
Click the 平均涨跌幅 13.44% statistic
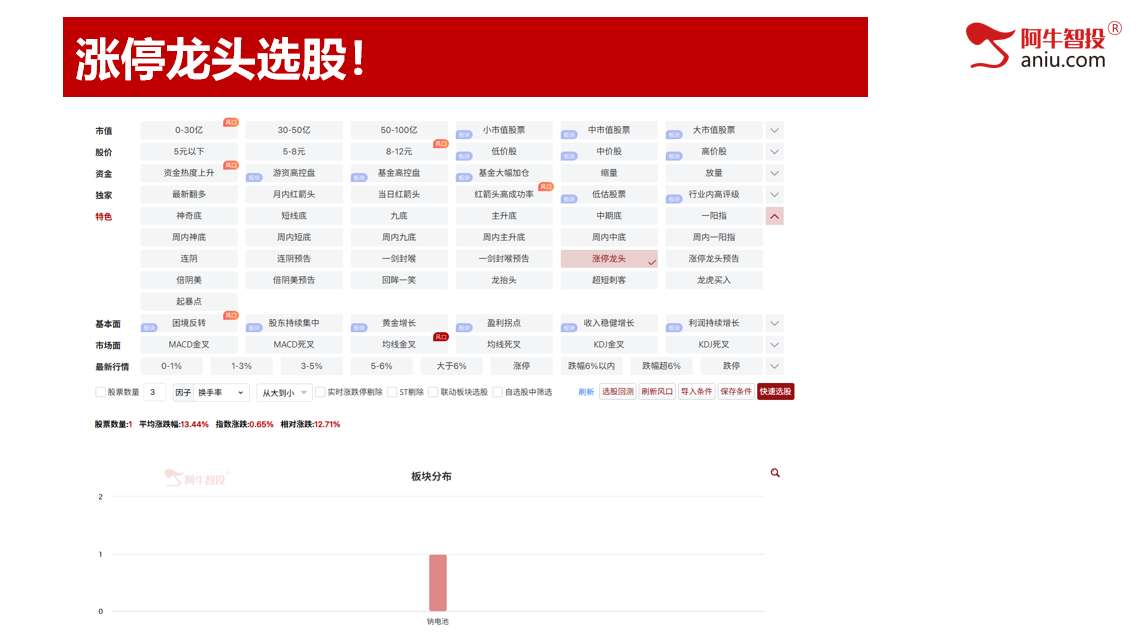tap(173, 424)
